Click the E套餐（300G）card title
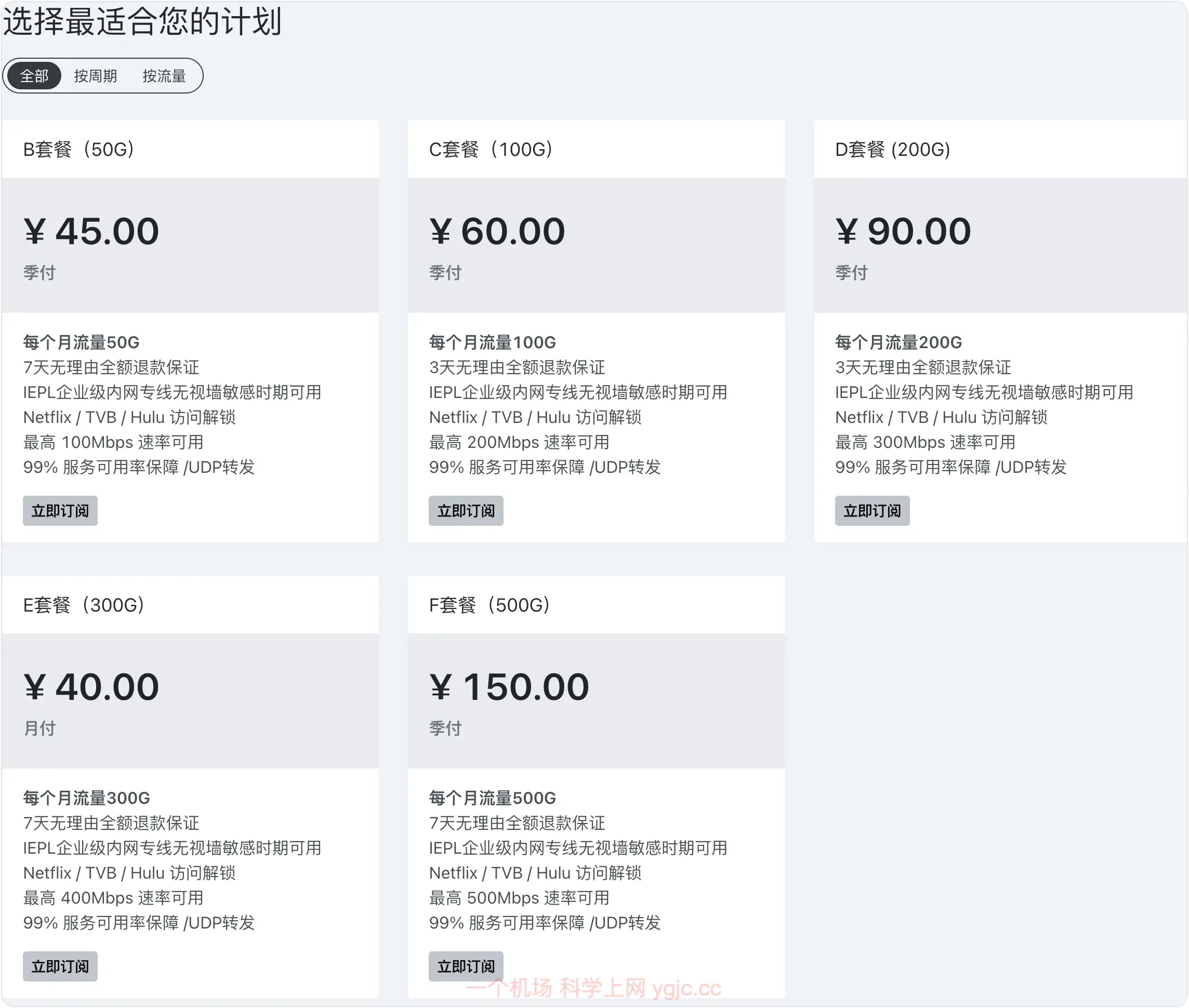 point(84,605)
